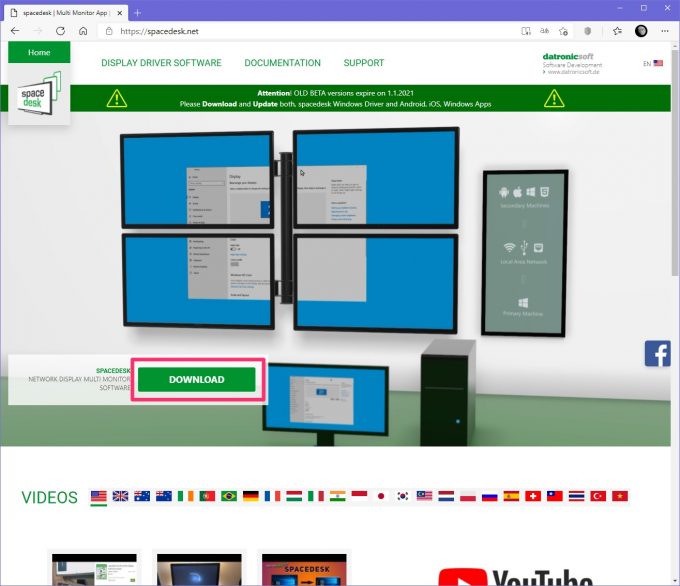Select the US flag under VIDEOS
Viewport: 680px width, 586px height.
(x=99, y=496)
